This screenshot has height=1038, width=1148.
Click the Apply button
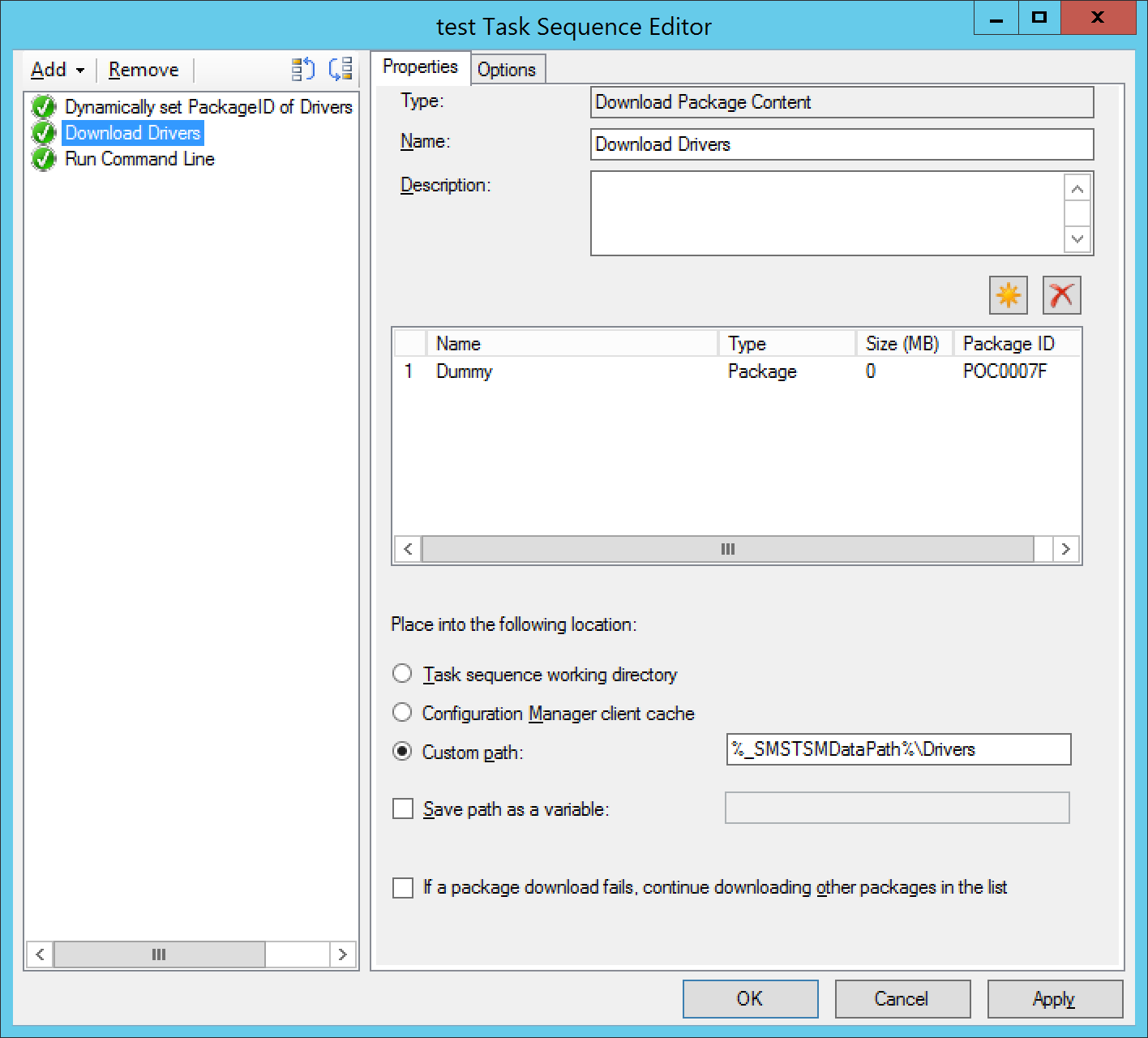point(1055,998)
